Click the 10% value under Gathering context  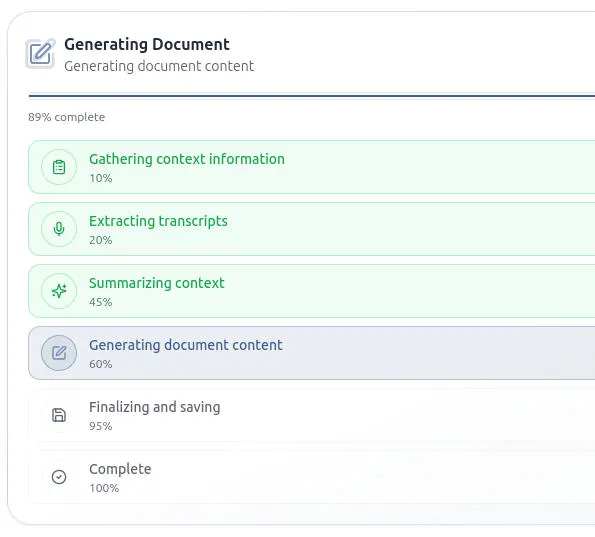[101, 178]
